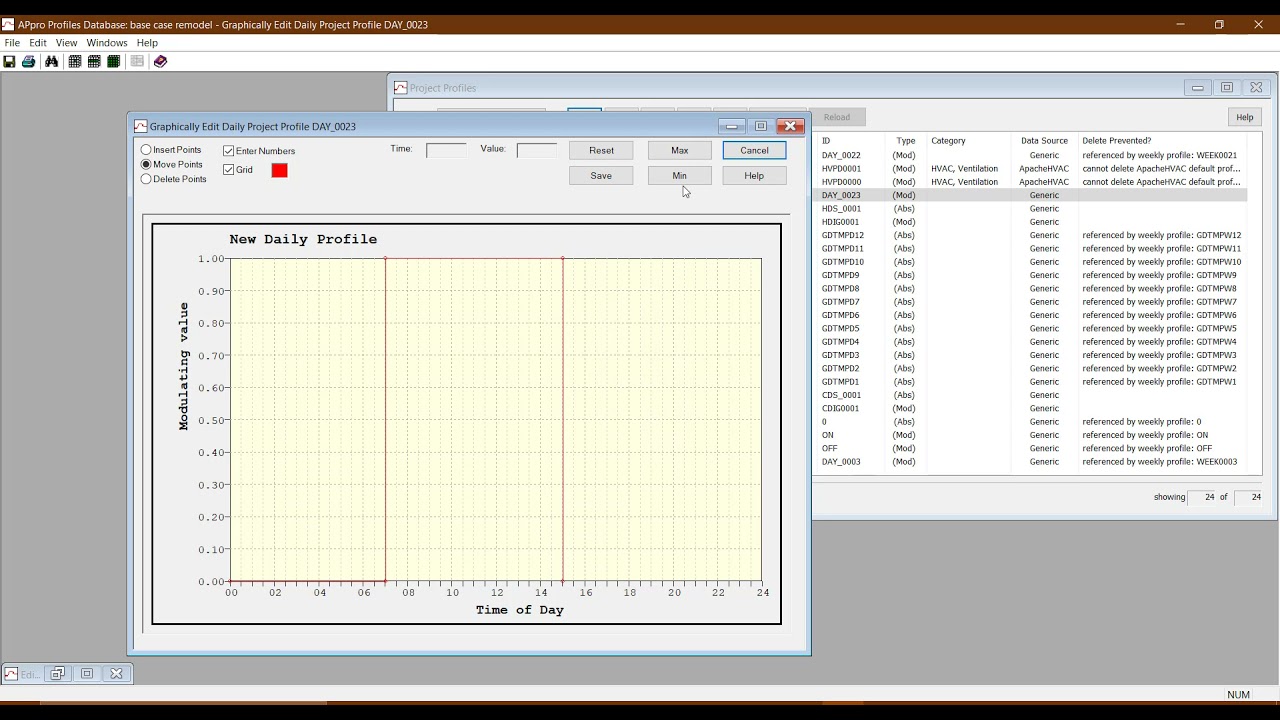Click Help button in Project Profiles window

click(1244, 117)
